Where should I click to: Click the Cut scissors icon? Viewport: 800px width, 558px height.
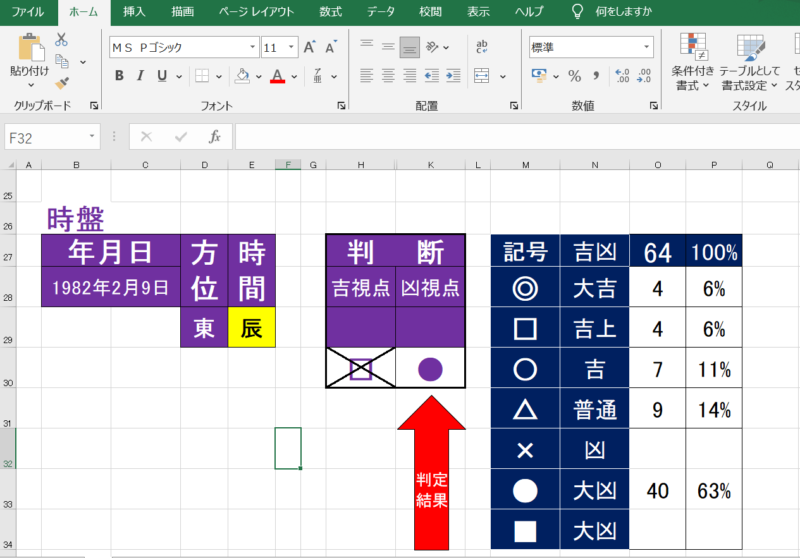click(61, 39)
